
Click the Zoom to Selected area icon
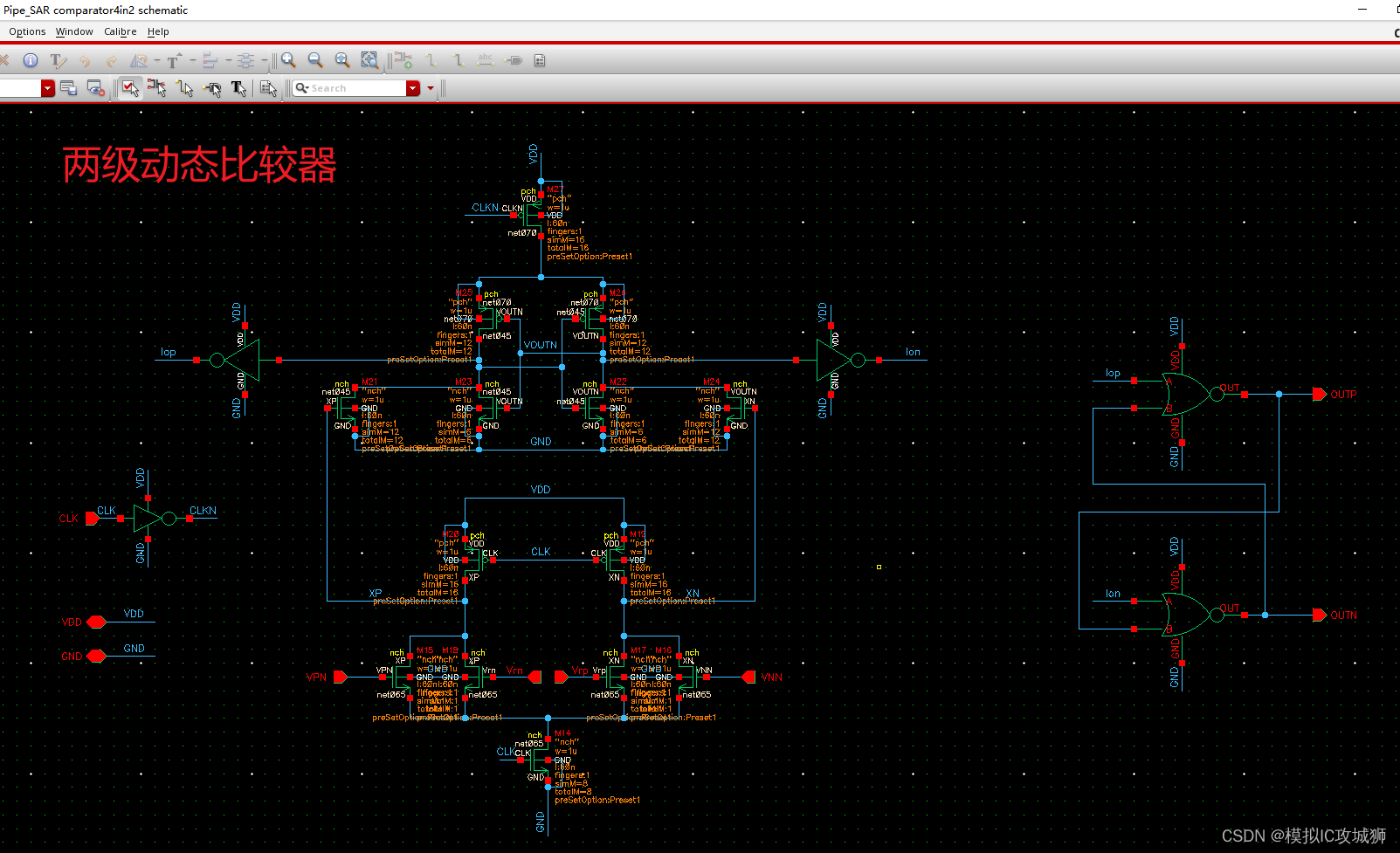370,60
